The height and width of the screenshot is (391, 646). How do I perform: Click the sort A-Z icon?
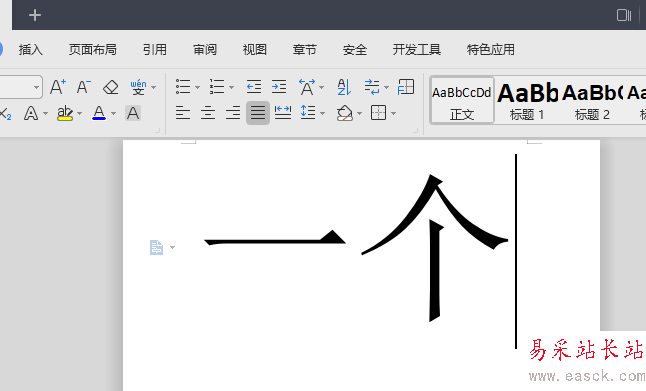coord(344,87)
